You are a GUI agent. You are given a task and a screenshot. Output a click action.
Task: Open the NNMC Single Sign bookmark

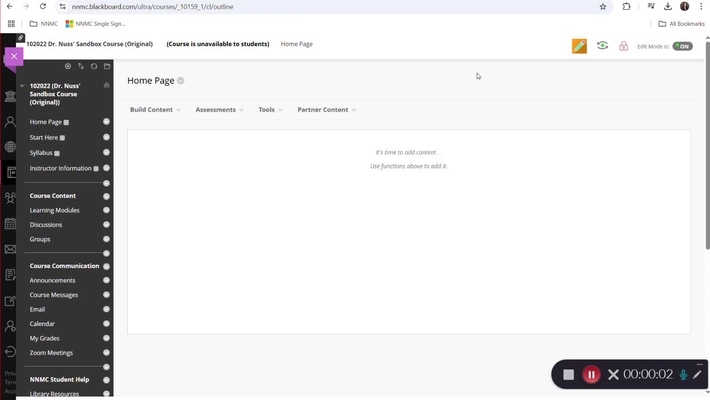click(96, 24)
